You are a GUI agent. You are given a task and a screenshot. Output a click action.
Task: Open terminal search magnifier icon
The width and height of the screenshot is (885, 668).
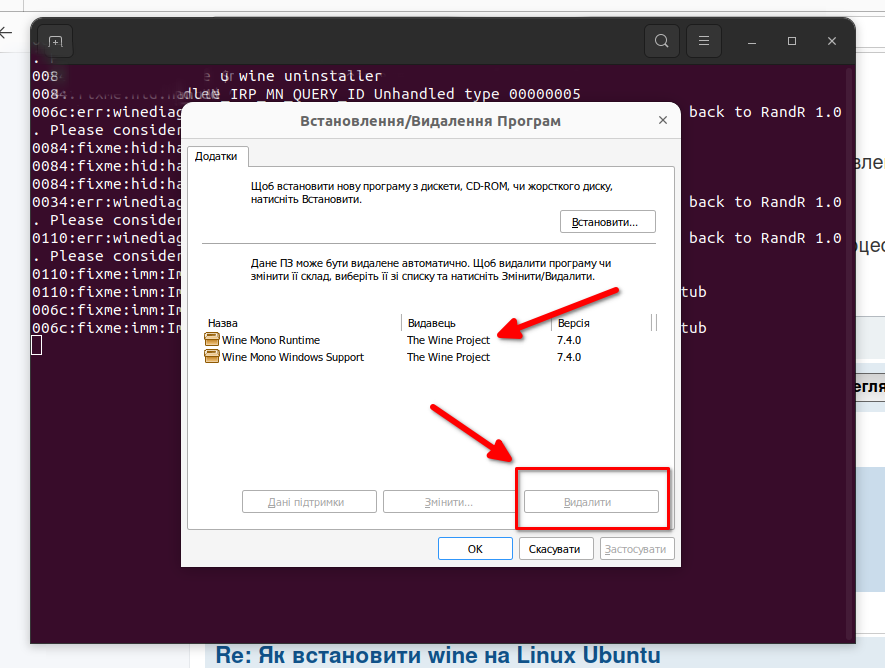click(x=661, y=41)
